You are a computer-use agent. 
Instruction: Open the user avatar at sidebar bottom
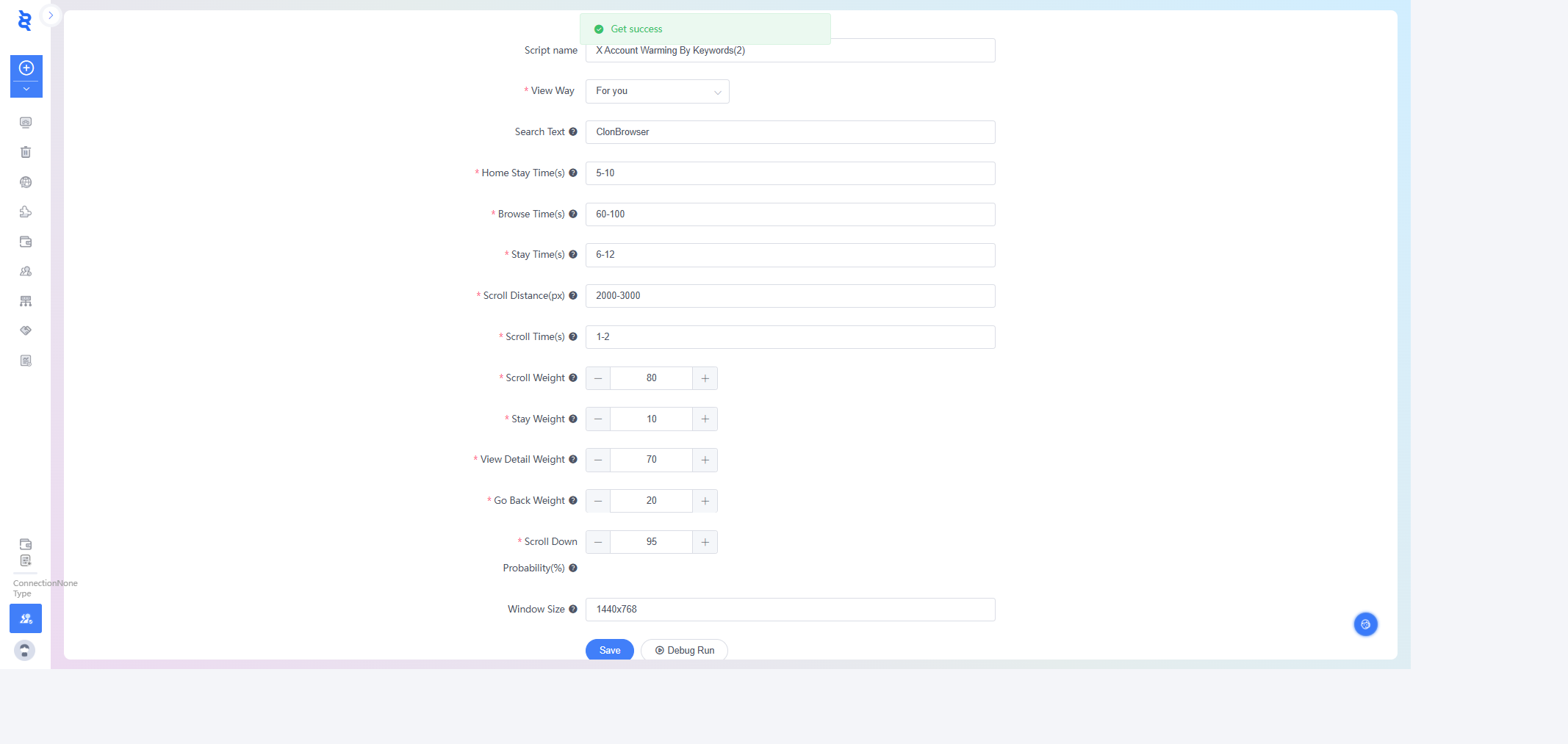point(25,650)
